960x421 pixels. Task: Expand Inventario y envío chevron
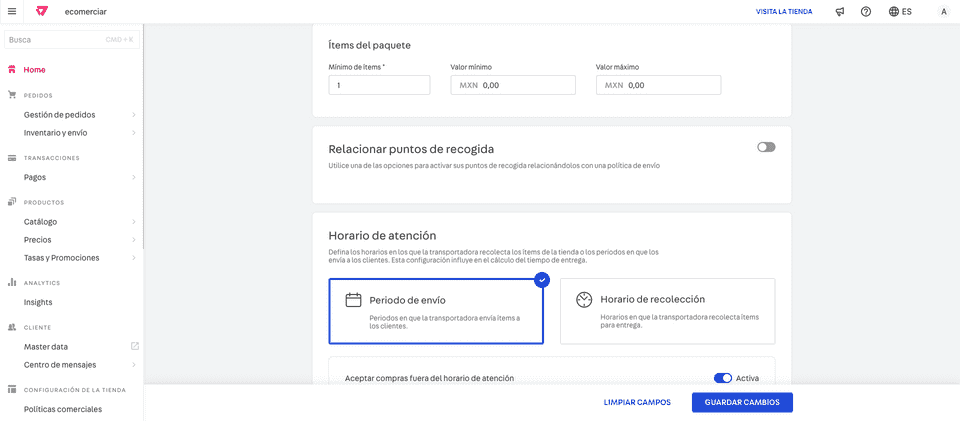click(133, 133)
